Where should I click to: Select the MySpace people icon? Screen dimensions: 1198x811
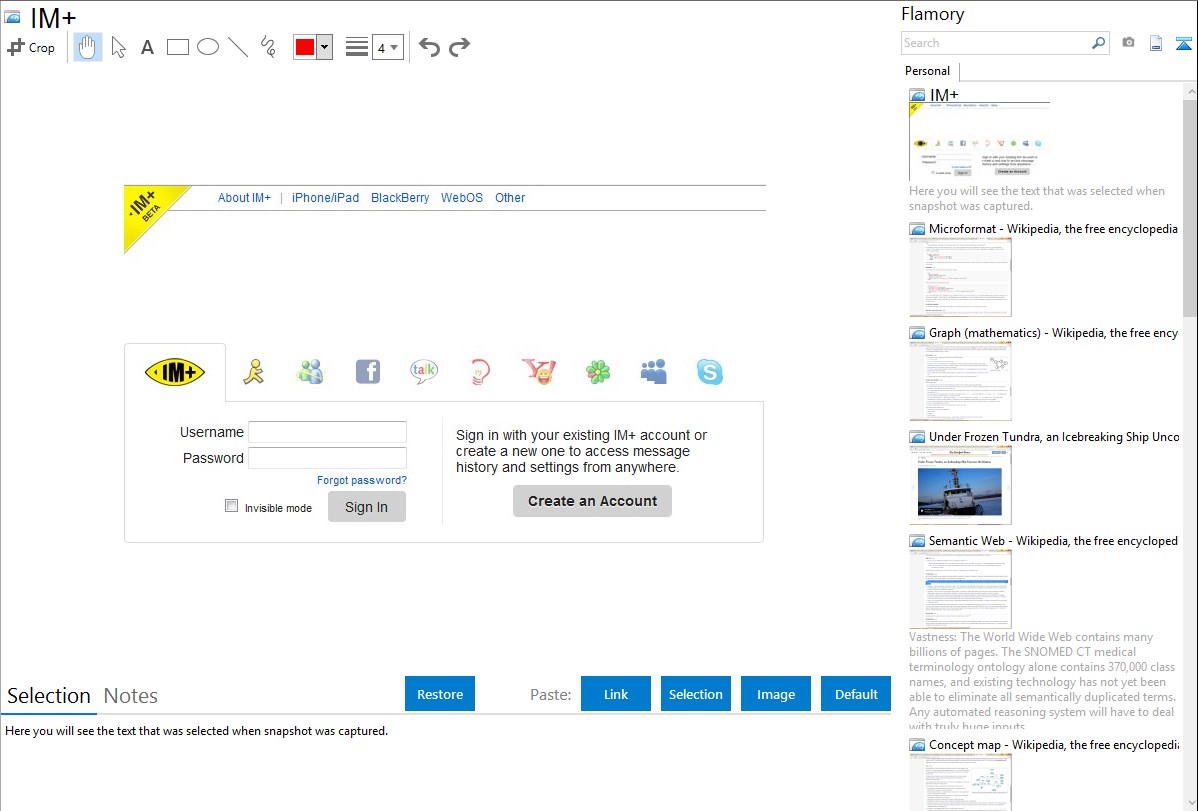coord(654,372)
